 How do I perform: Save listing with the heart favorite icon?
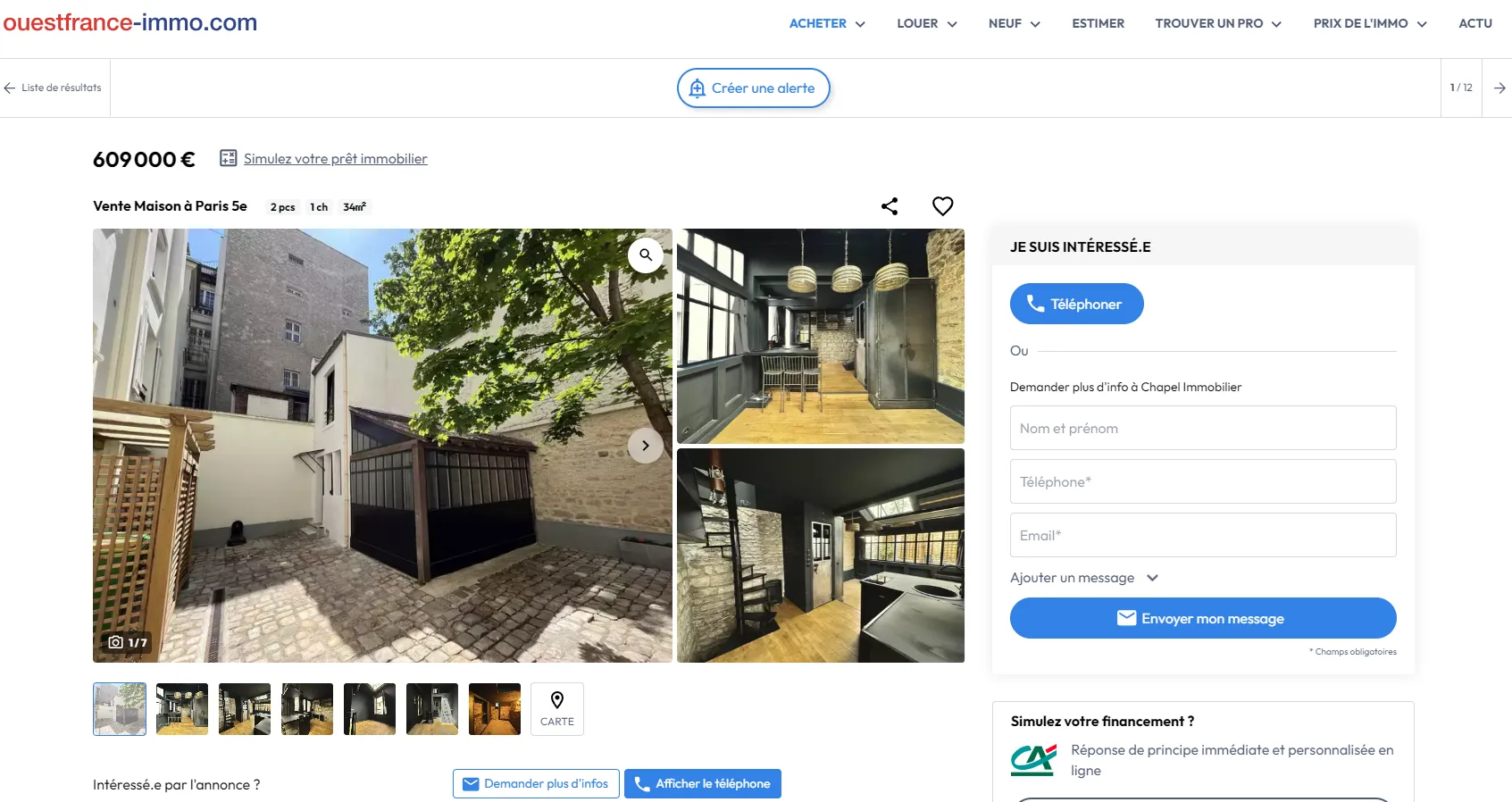coord(943,206)
